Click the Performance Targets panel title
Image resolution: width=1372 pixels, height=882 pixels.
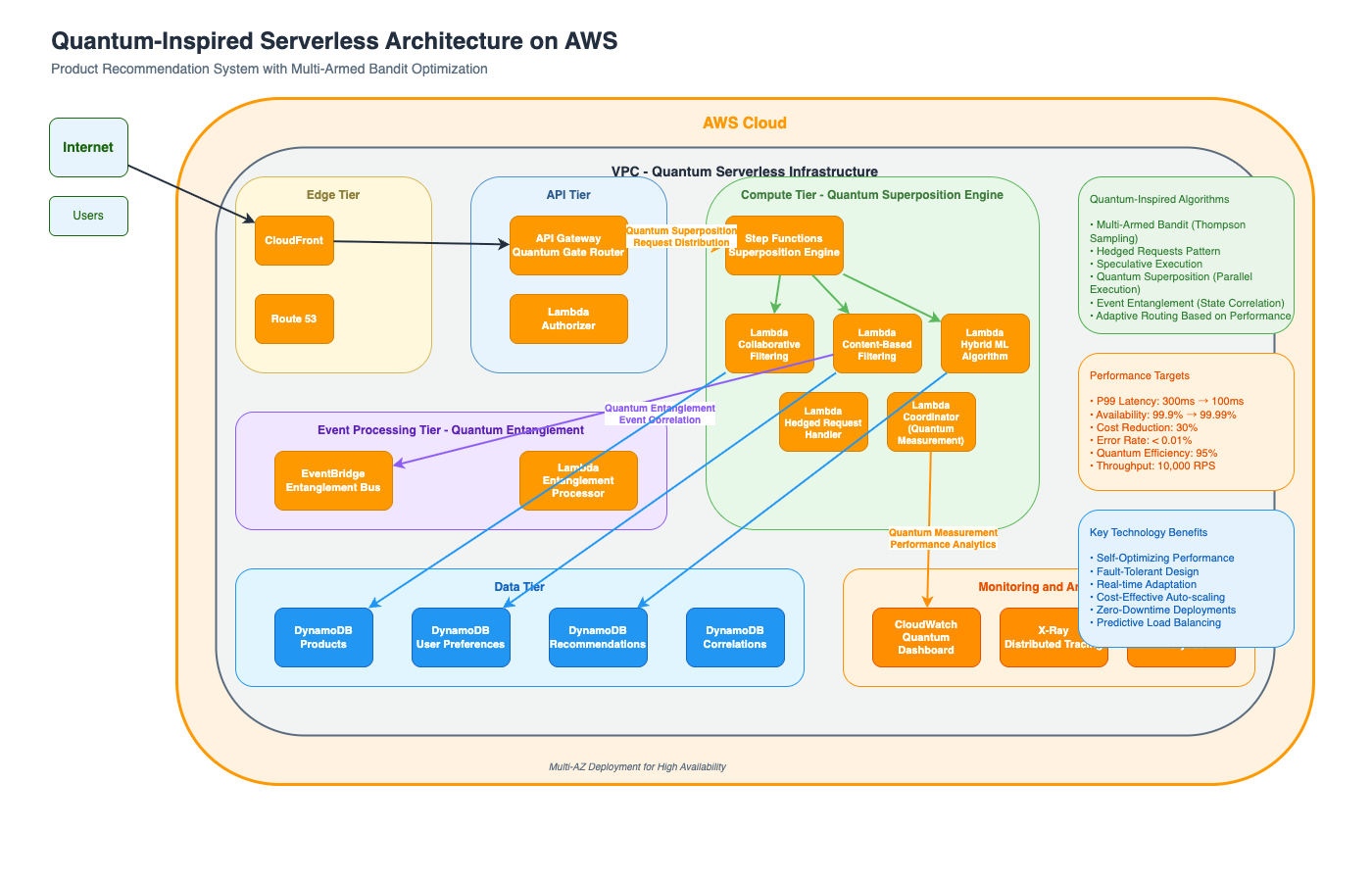[1140, 375]
